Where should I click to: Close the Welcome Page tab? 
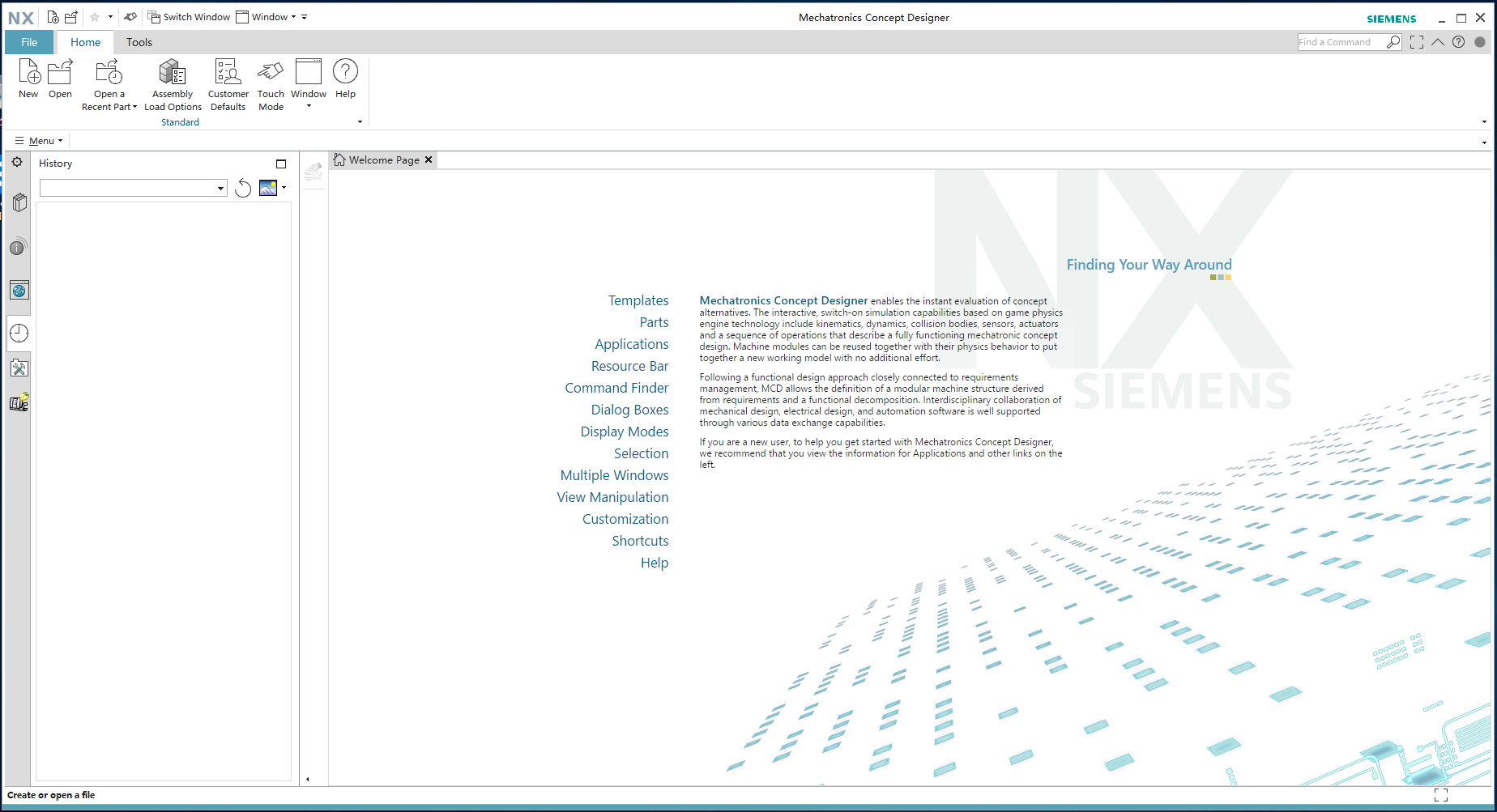[429, 160]
